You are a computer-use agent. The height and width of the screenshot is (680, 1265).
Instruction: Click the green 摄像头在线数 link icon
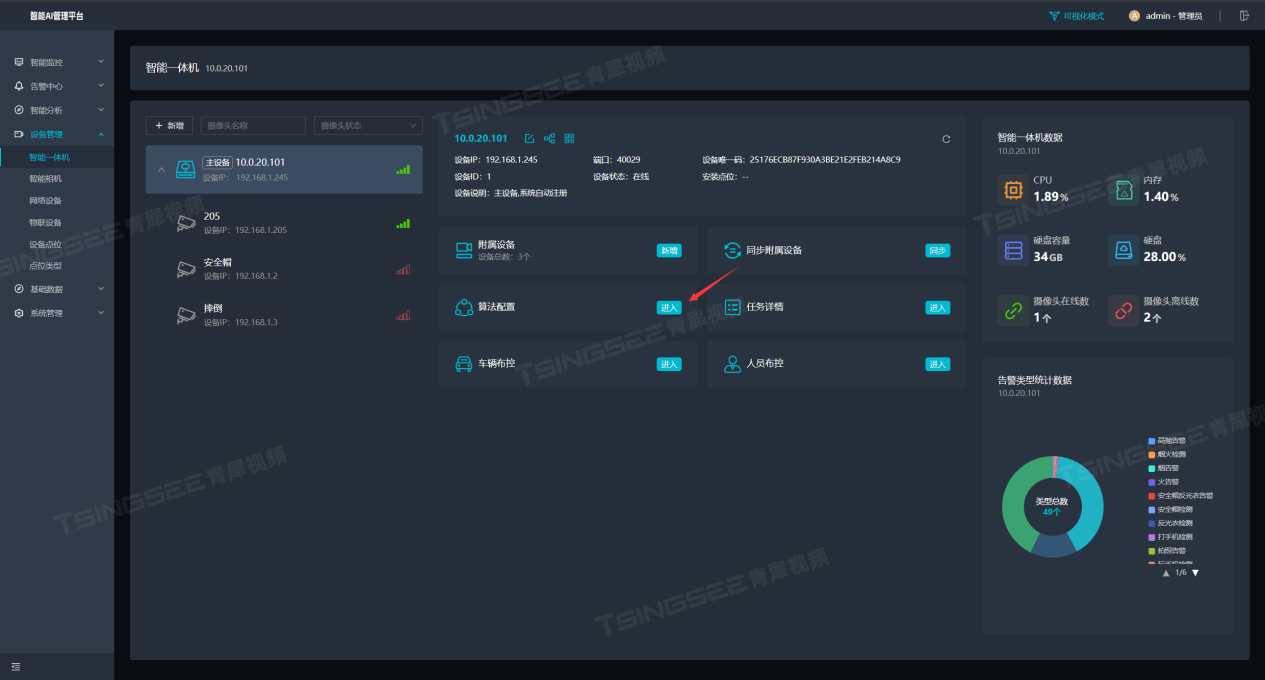[x=1013, y=311]
